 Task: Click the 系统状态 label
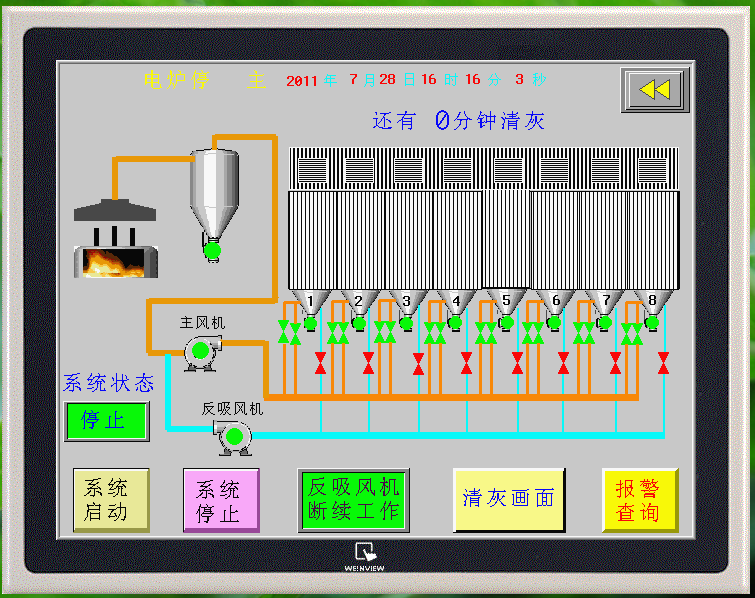pos(108,383)
